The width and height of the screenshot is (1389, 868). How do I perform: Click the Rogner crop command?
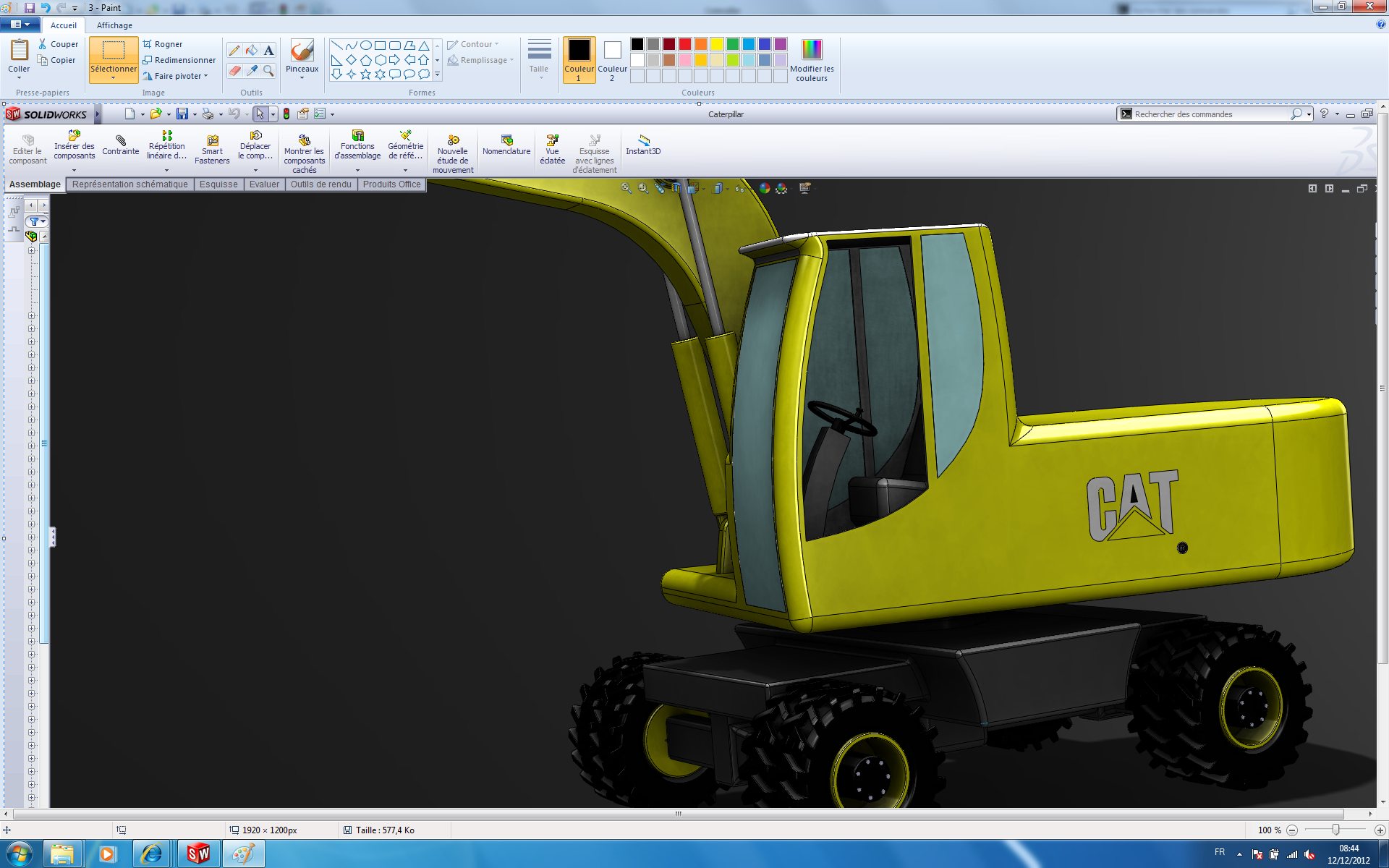pos(163,44)
